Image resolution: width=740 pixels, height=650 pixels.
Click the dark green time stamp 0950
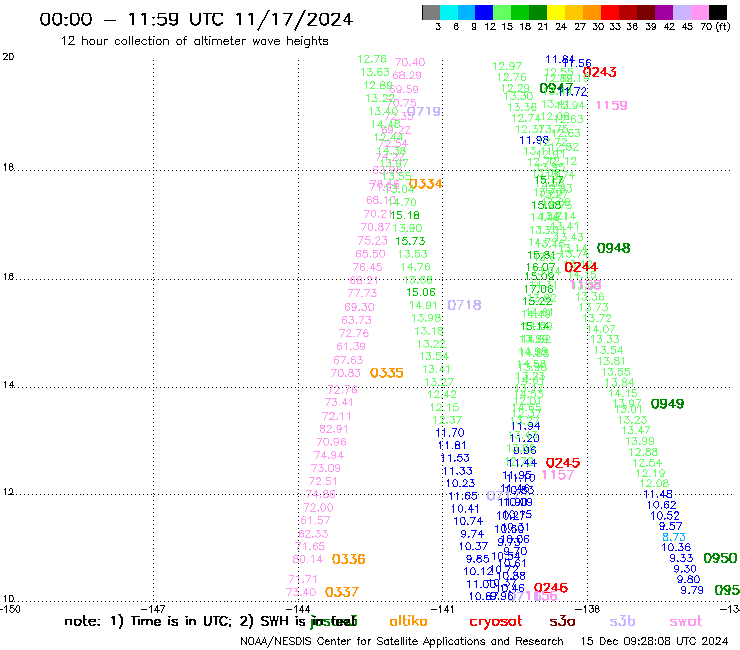pyautogui.click(x=720, y=558)
